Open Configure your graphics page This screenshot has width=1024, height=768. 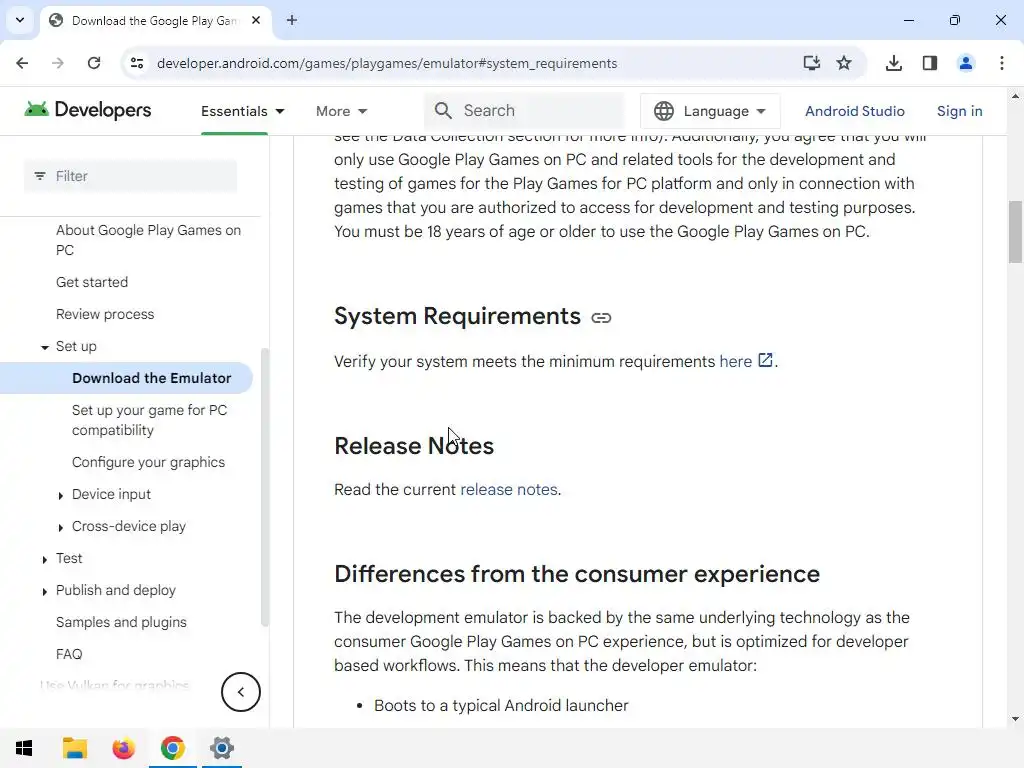click(148, 462)
